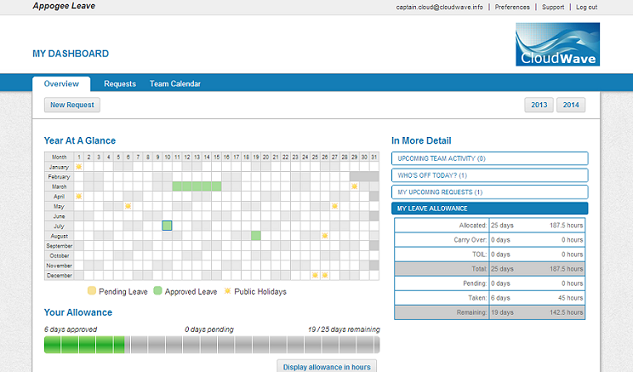633x372 pixels.
Task: Click the December 25 holiday sun icon
Action: click(315, 275)
